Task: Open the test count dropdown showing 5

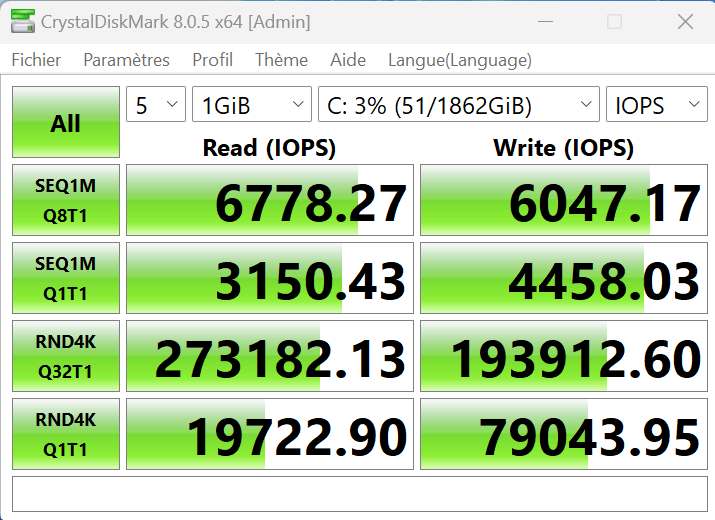Action: pyautogui.click(x=156, y=104)
